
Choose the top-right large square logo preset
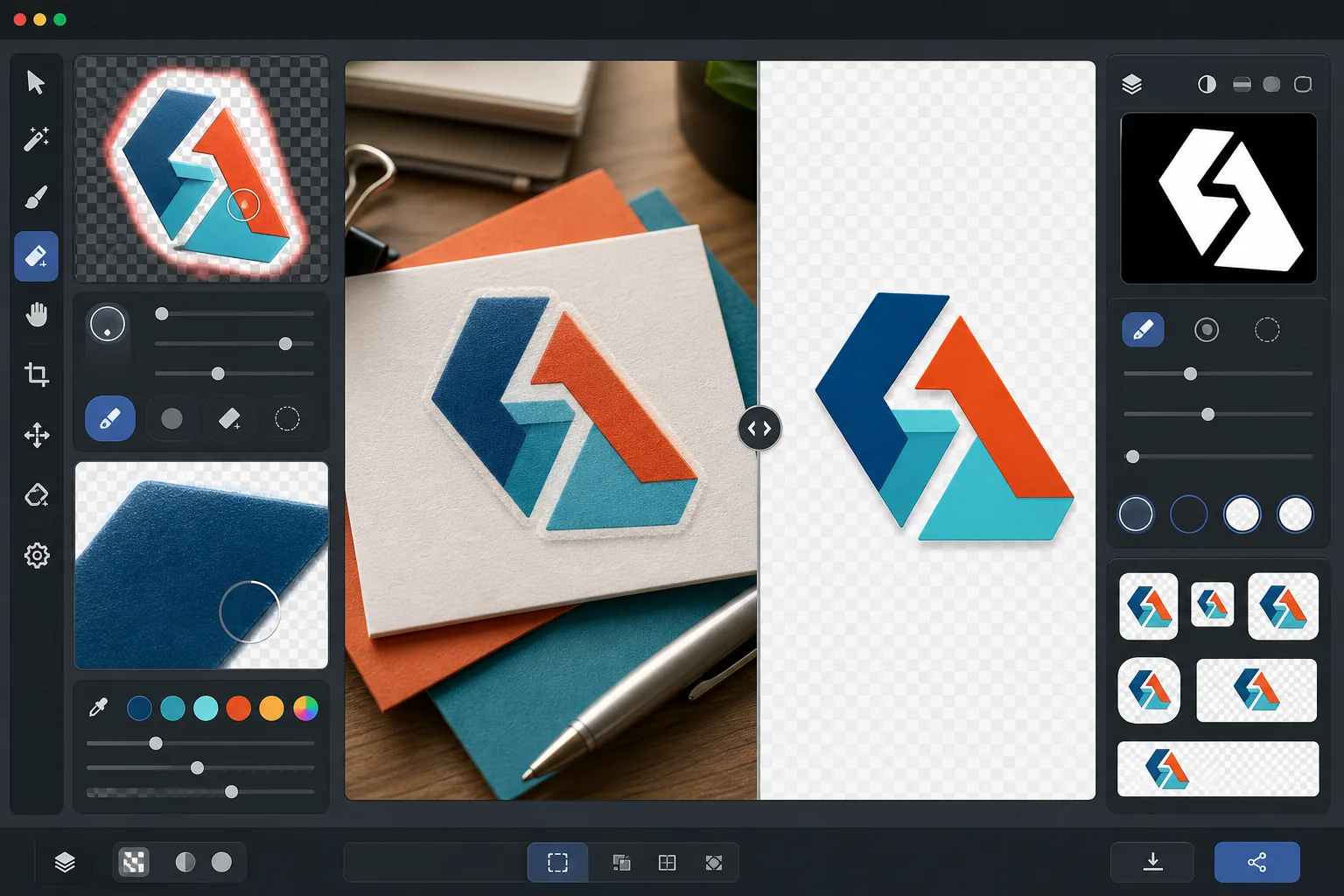click(1283, 606)
